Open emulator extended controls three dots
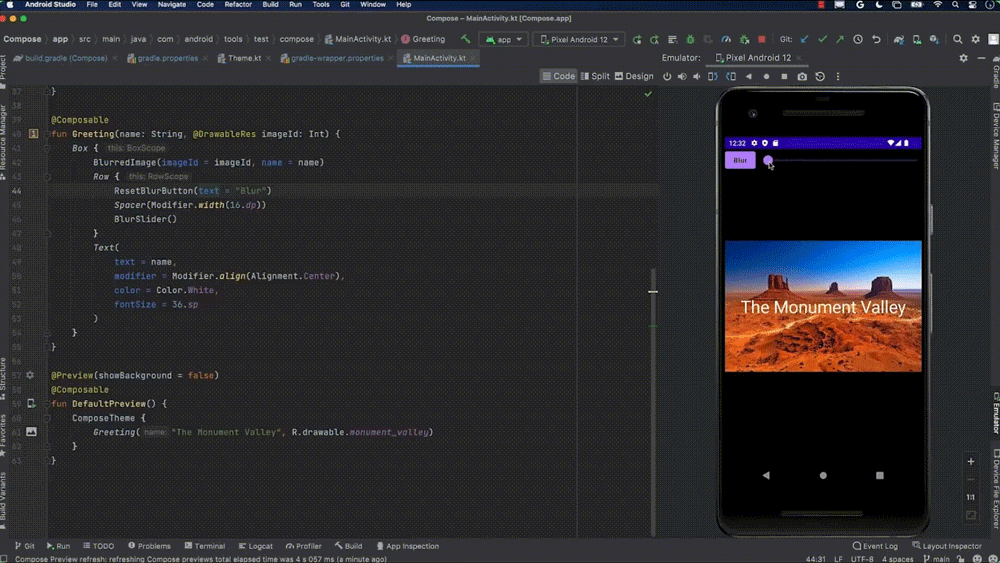The width and height of the screenshot is (1000, 563). click(838, 77)
